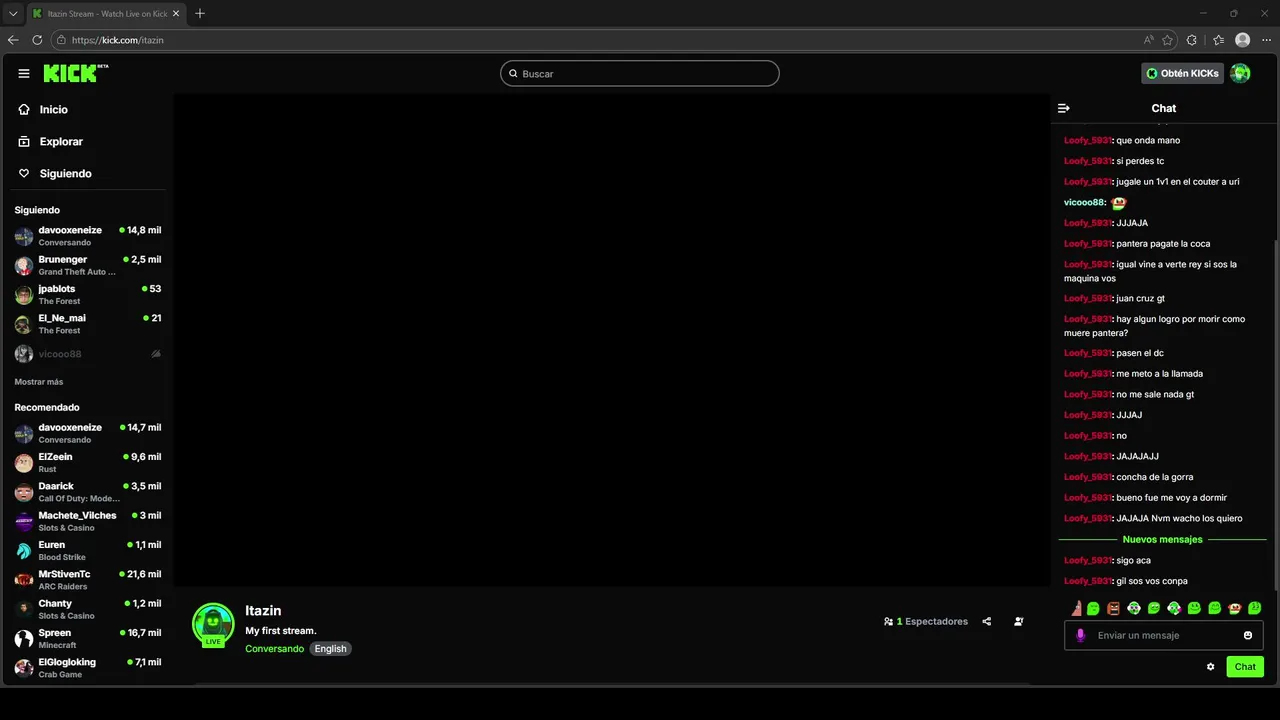The image size is (1280, 720).
Task: Open followed channel Brunenger
Action: point(87,265)
